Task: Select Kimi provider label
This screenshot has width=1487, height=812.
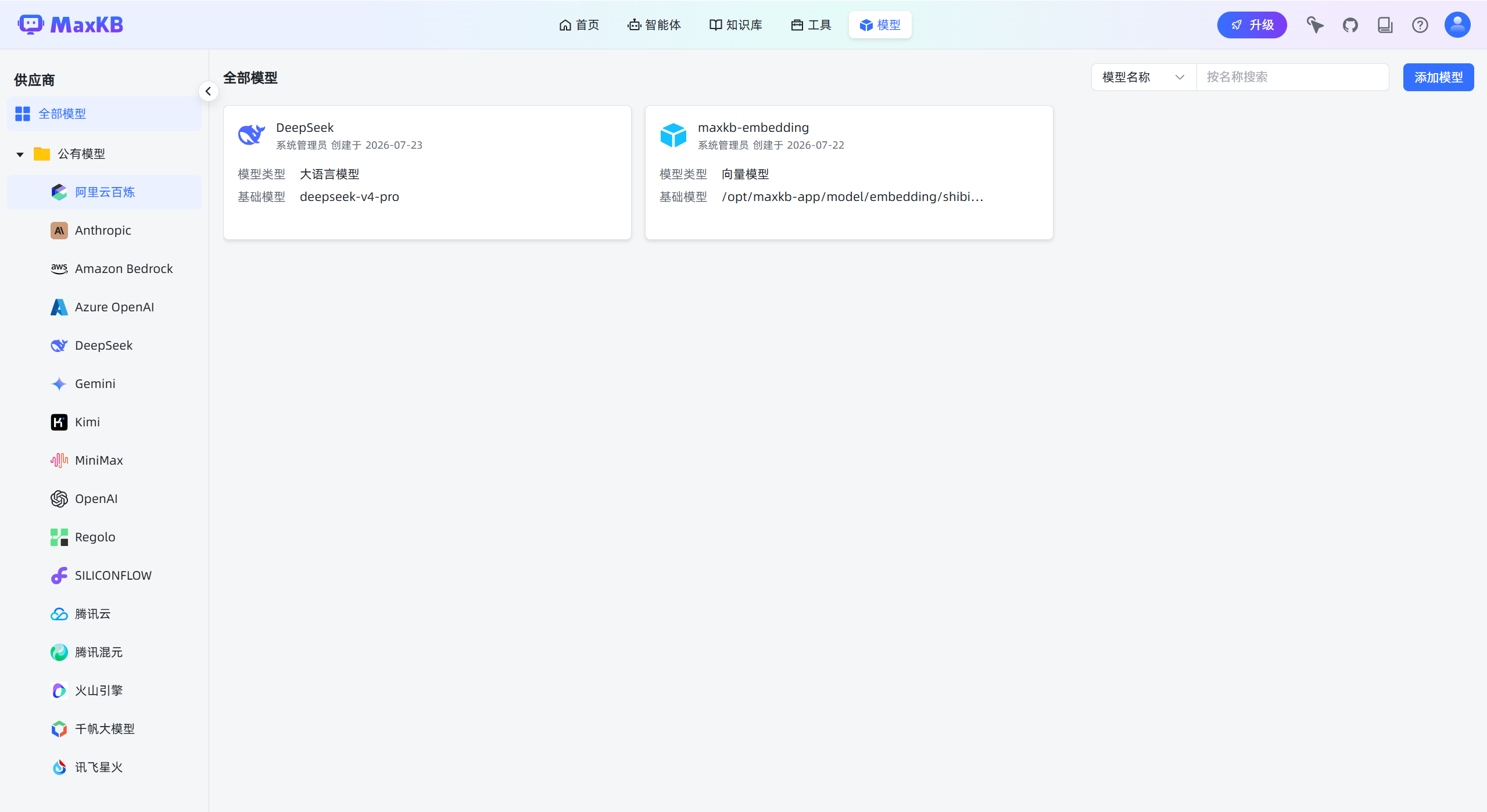Action: pyautogui.click(x=87, y=422)
